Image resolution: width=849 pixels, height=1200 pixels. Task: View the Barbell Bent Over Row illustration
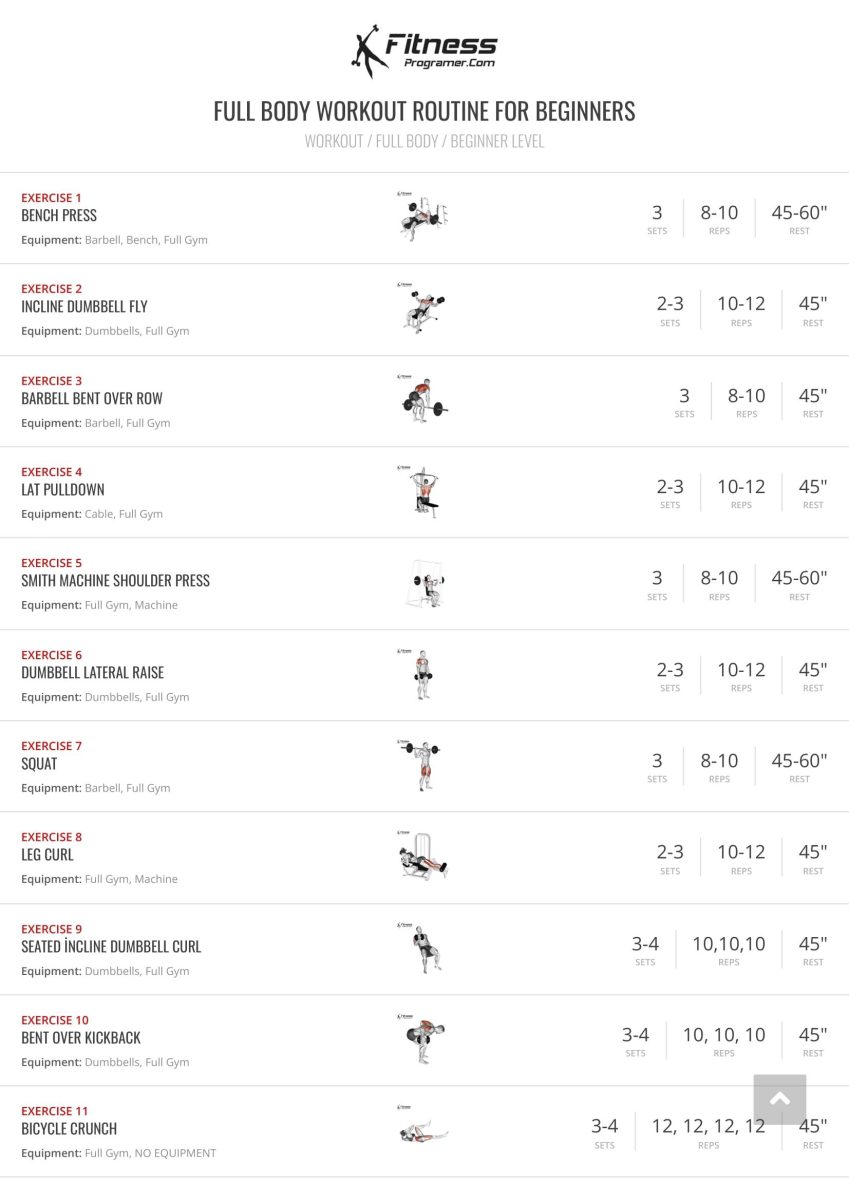[422, 400]
